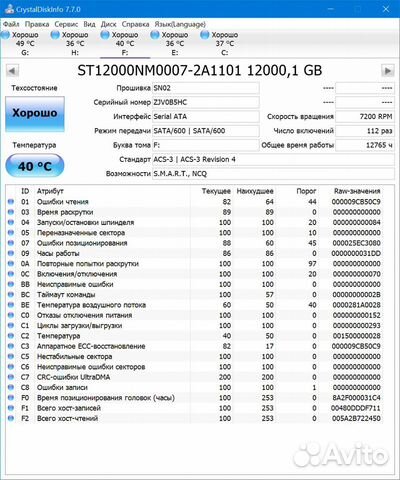The height and width of the screenshot is (480, 400).
Task: Open the Вид menu
Action: pos(89,24)
